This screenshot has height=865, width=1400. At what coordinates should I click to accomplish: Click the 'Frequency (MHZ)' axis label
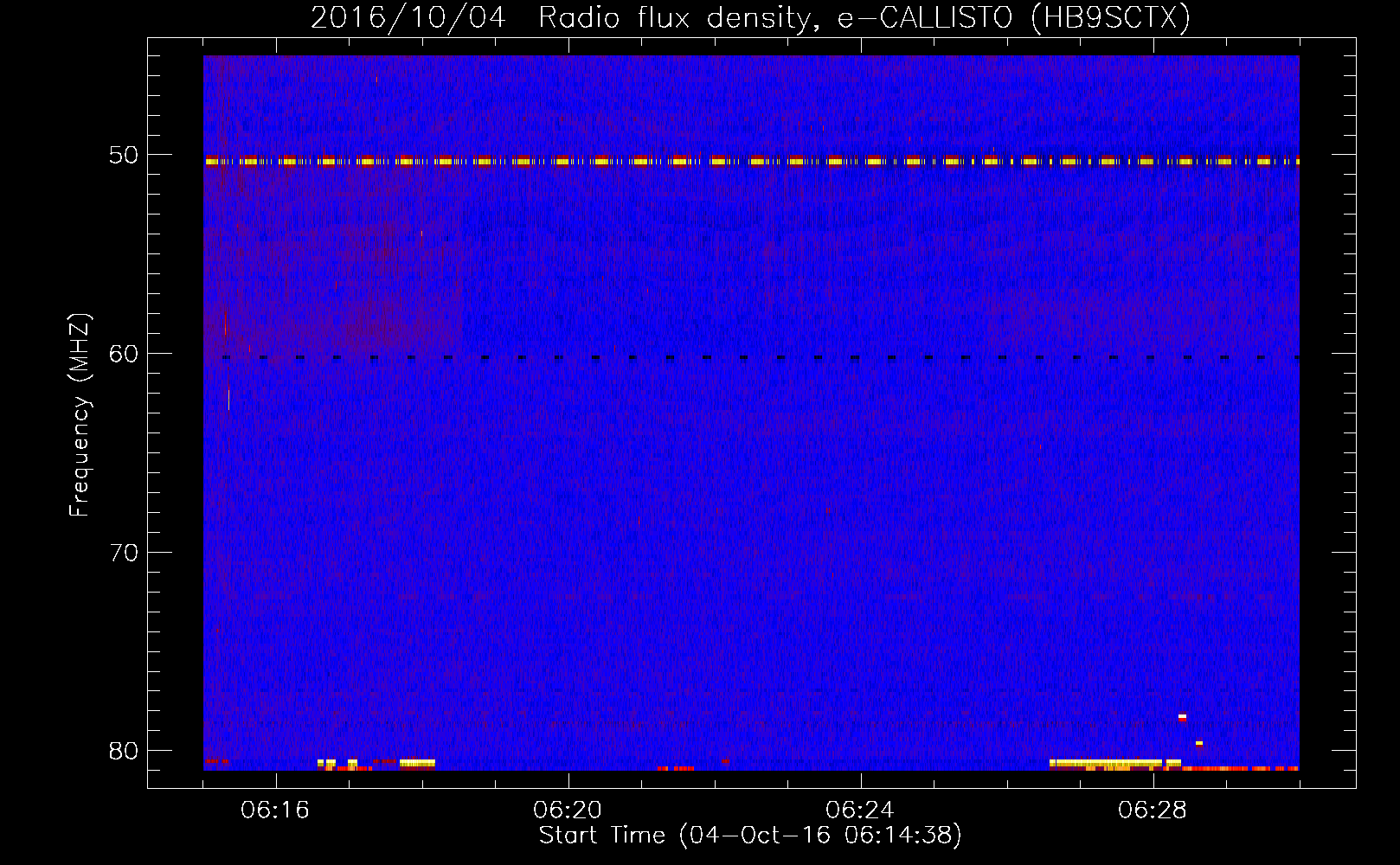coord(80,415)
